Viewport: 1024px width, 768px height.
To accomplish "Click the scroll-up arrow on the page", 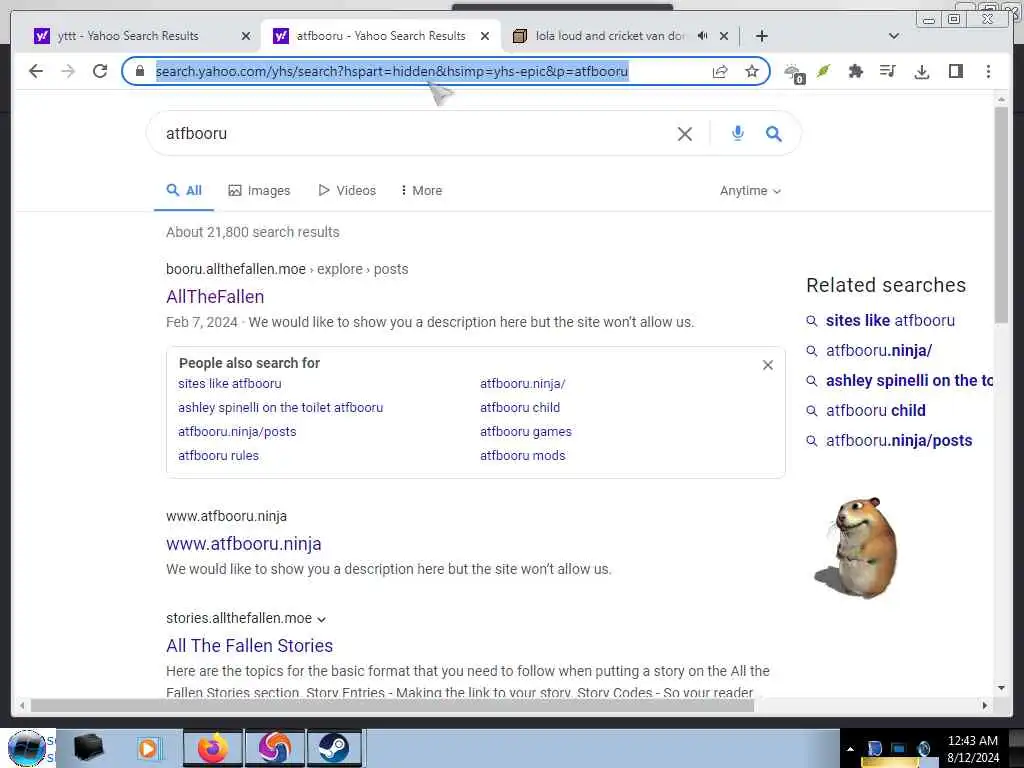I will 1001,100.
